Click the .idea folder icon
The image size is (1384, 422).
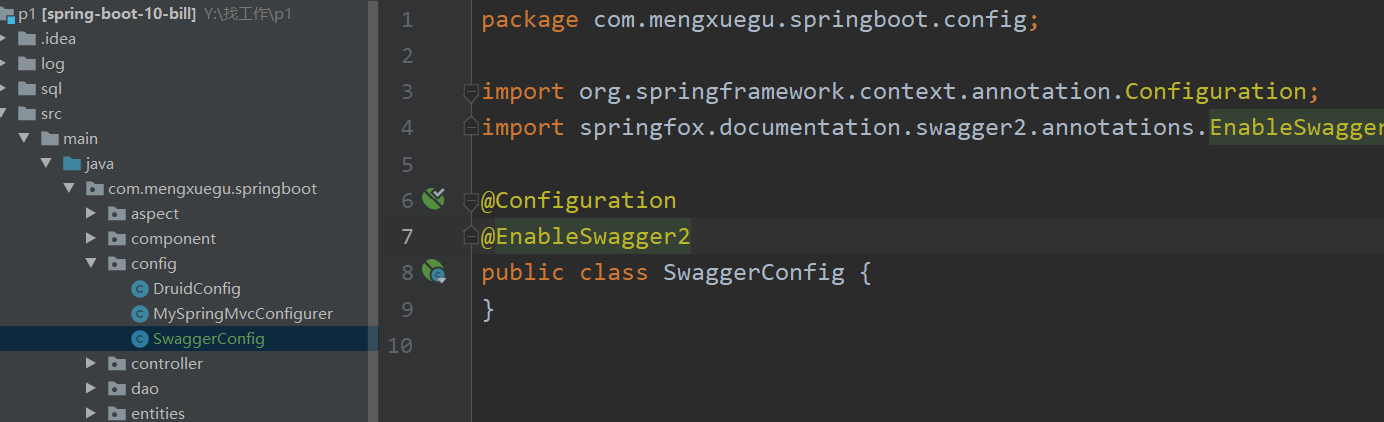[27, 39]
